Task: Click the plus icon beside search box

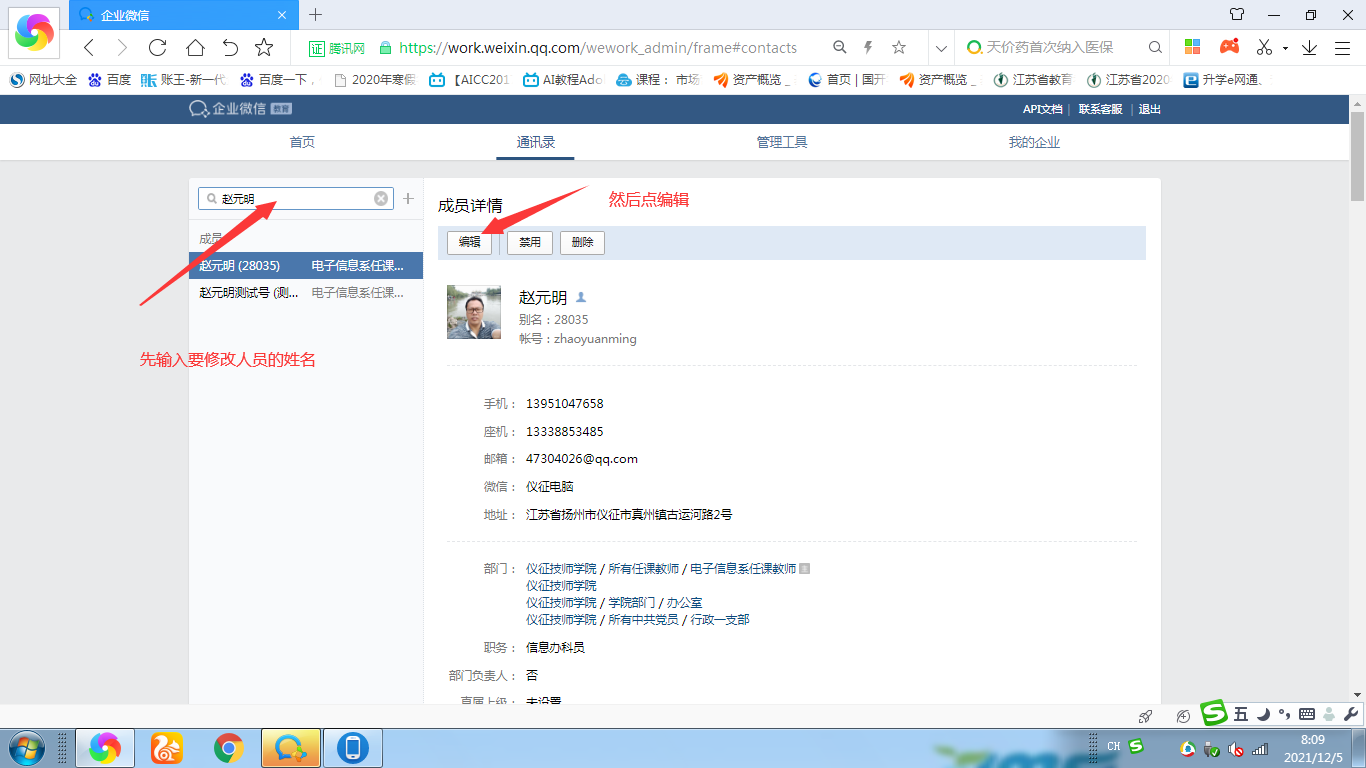Action: [408, 199]
